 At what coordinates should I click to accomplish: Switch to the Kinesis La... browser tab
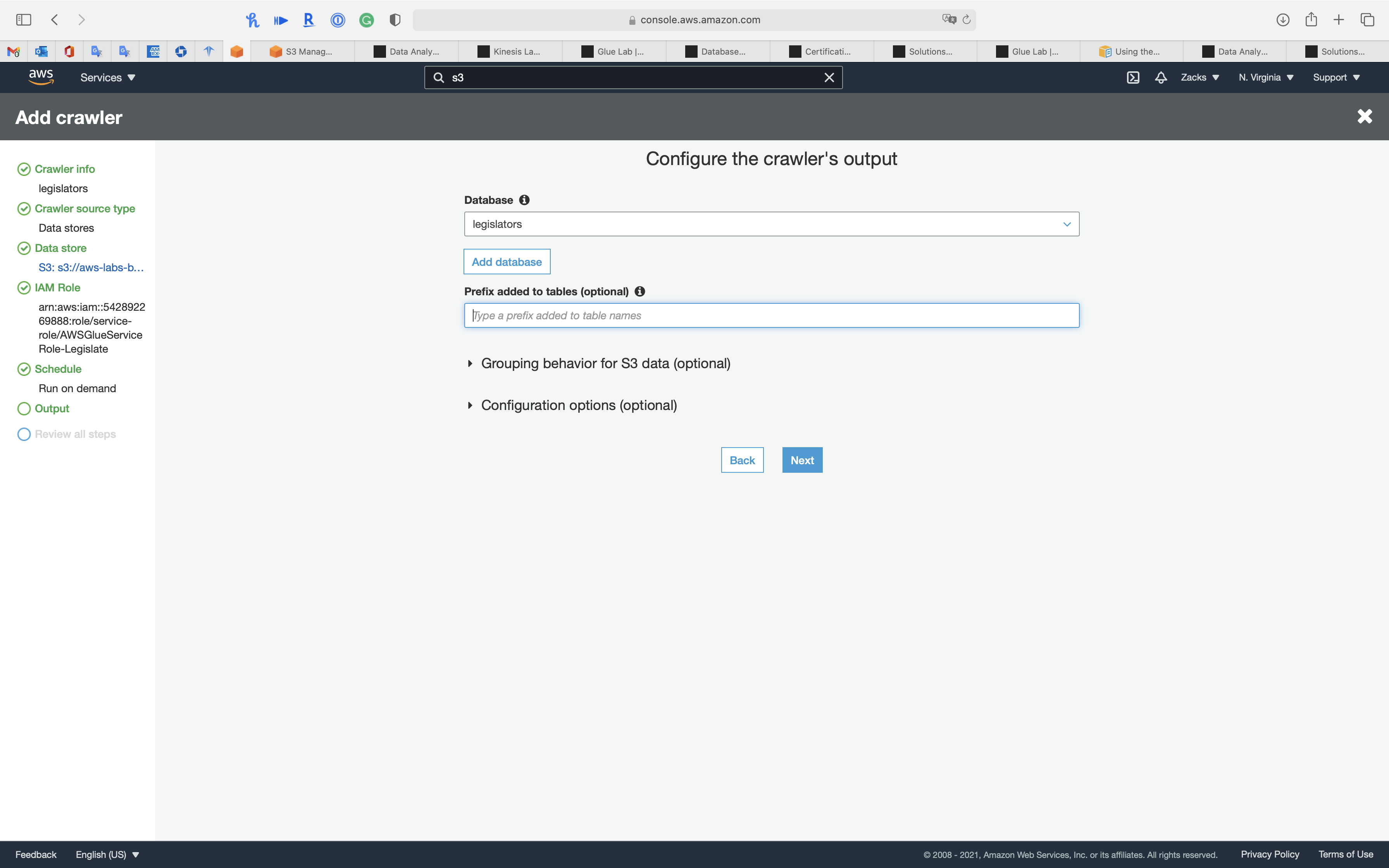click(510, 52)
